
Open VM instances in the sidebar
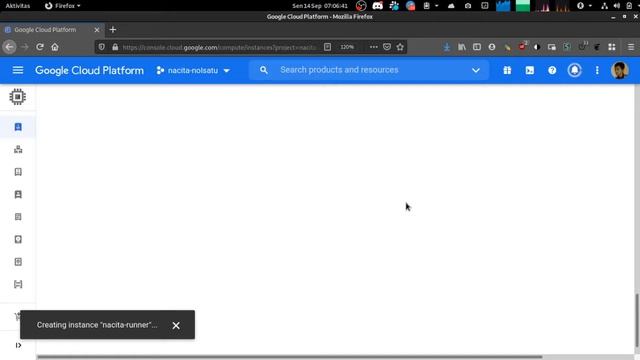(x=18, y=127)
